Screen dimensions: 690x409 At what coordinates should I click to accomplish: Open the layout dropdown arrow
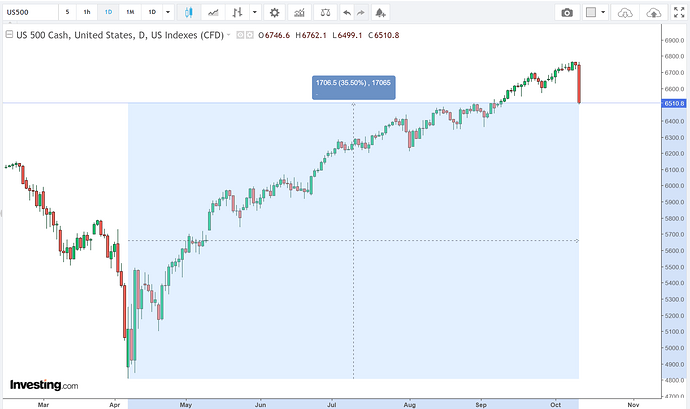603,12
